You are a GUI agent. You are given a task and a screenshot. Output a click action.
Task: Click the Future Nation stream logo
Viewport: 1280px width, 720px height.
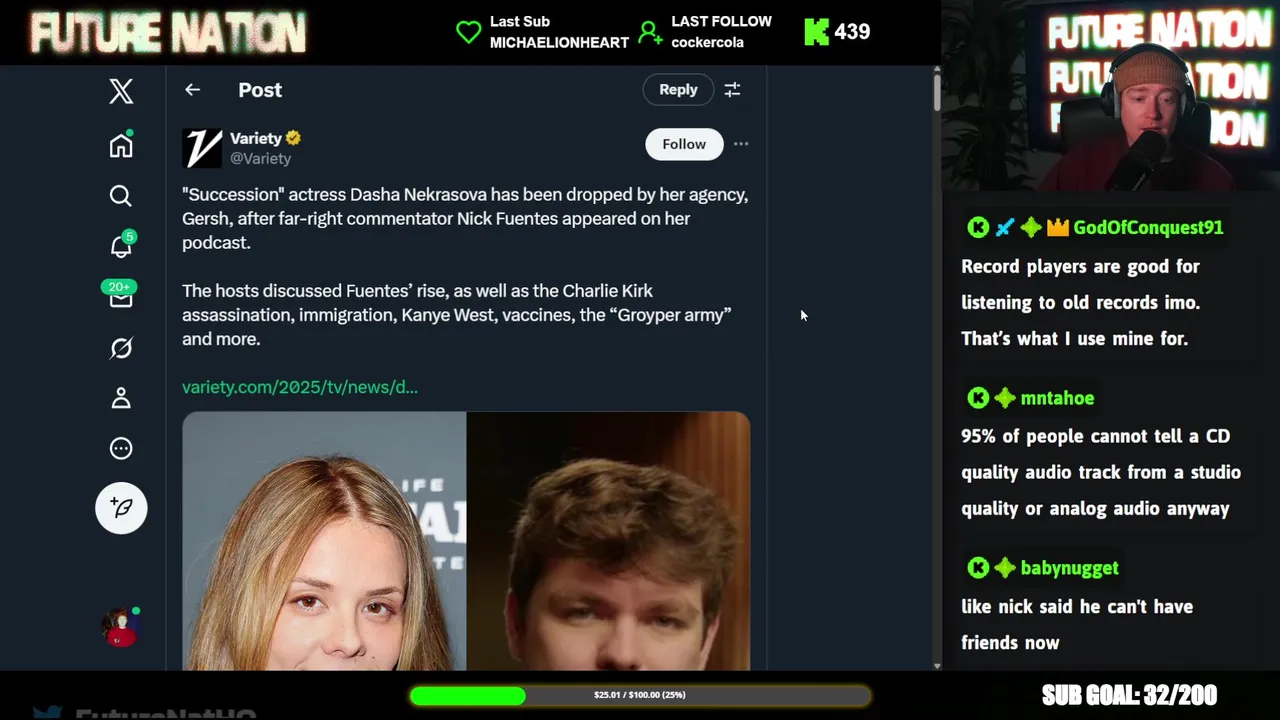tap(168, 33)
